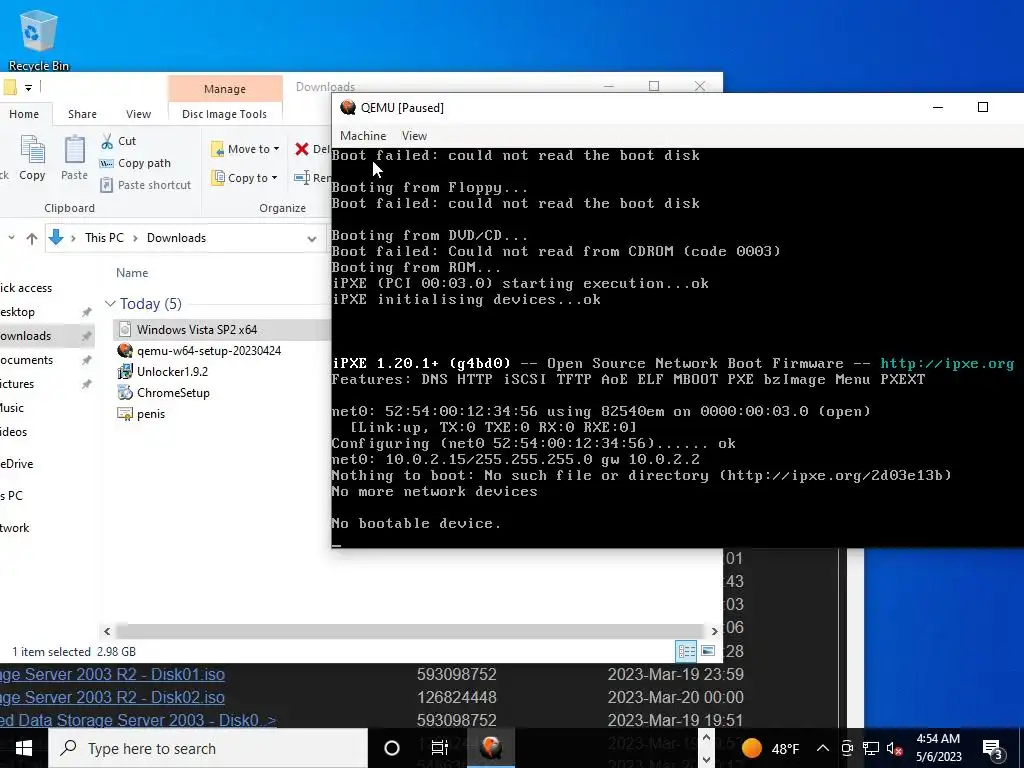Open the Move to dropdown
Viewport: 1024px width, 768px height.
click(246, 149)
